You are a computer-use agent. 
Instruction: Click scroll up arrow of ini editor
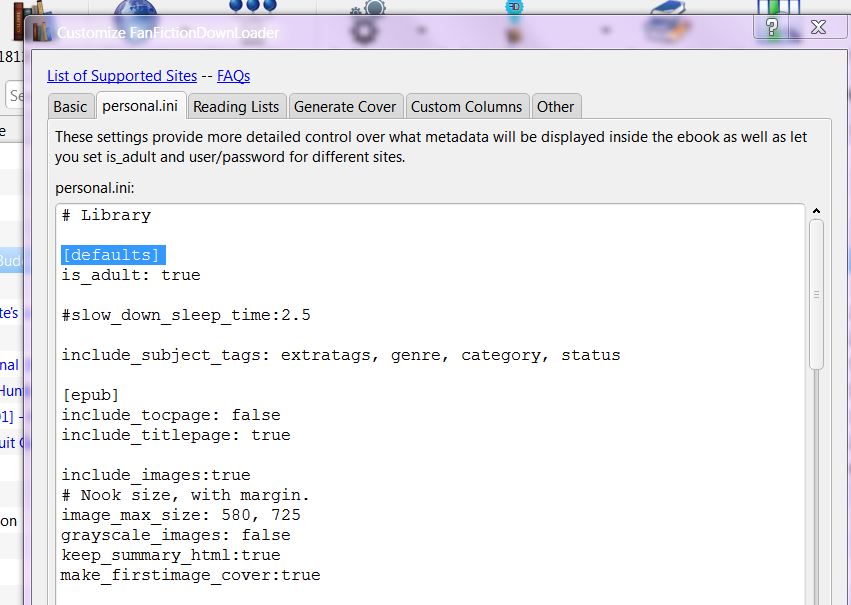tap(816, 211)
